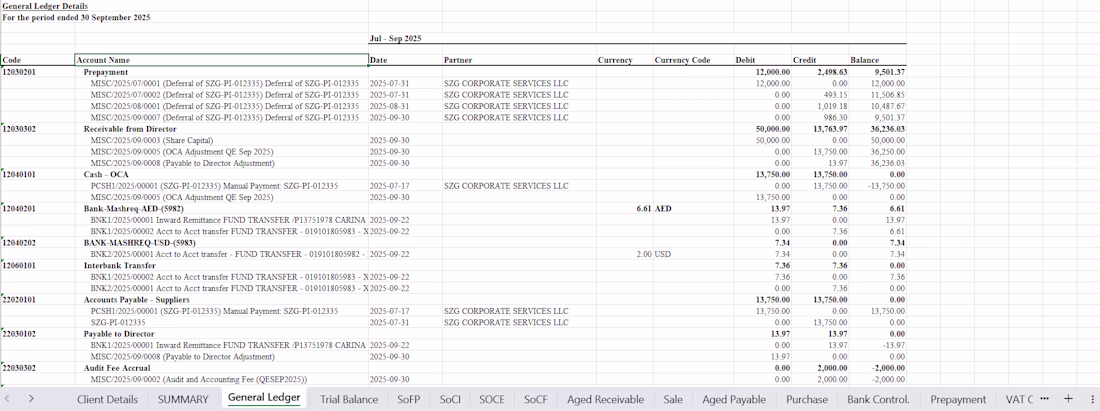Select the Bank-Mashreq-AED-(5982) account cell
This screenshot has width=1100, height=411.
(221, 208)
